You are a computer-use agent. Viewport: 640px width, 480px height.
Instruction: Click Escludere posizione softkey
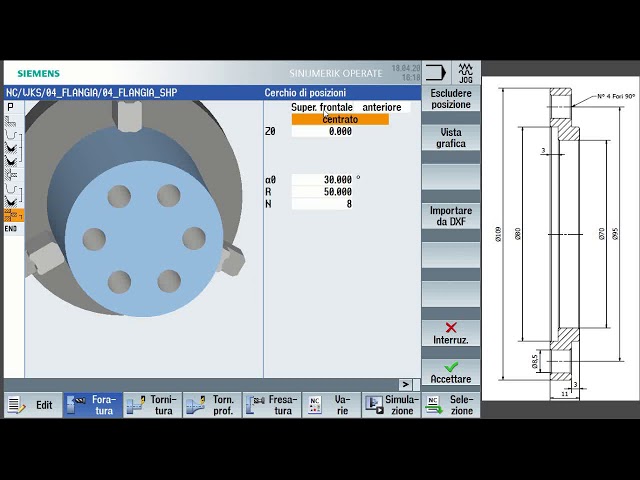pyautogui.click(x=451, y=99)
